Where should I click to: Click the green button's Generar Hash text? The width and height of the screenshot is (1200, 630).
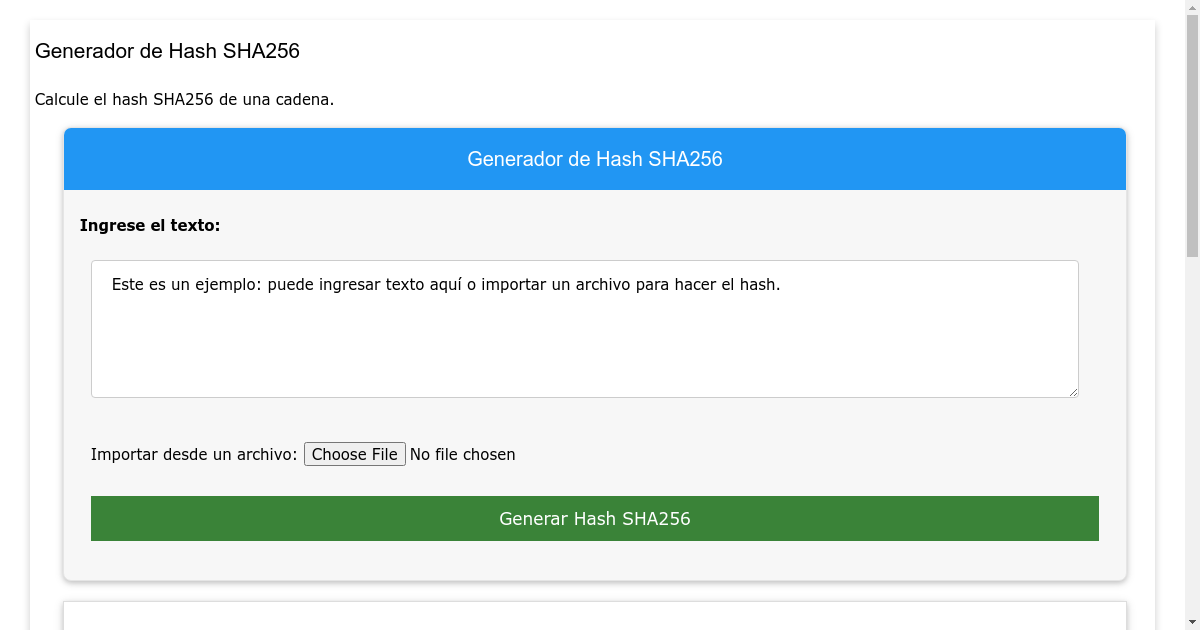point(595,518)
